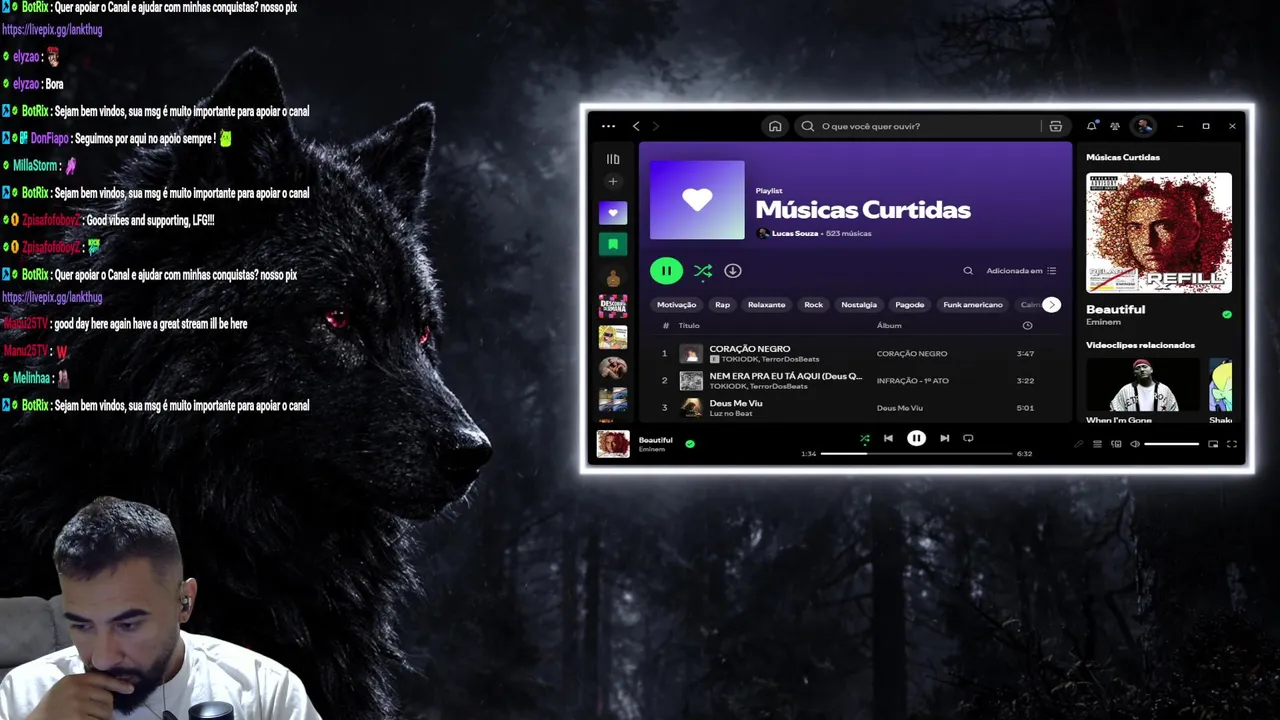Mute with the speaker volume icon
The image size is (1280, 720).
coord(1135,444)
